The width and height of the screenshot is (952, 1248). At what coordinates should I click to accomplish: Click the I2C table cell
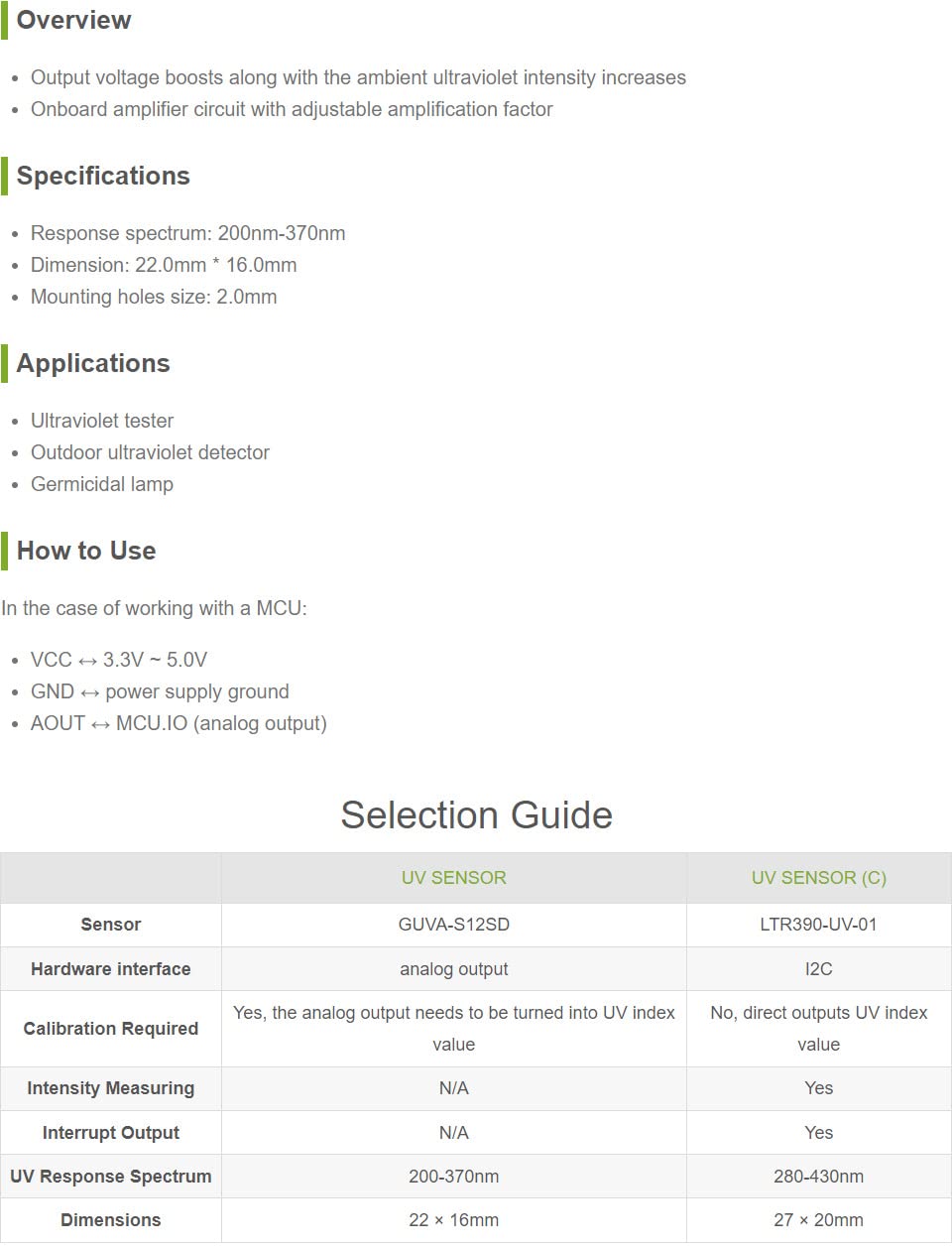point(818,969)
